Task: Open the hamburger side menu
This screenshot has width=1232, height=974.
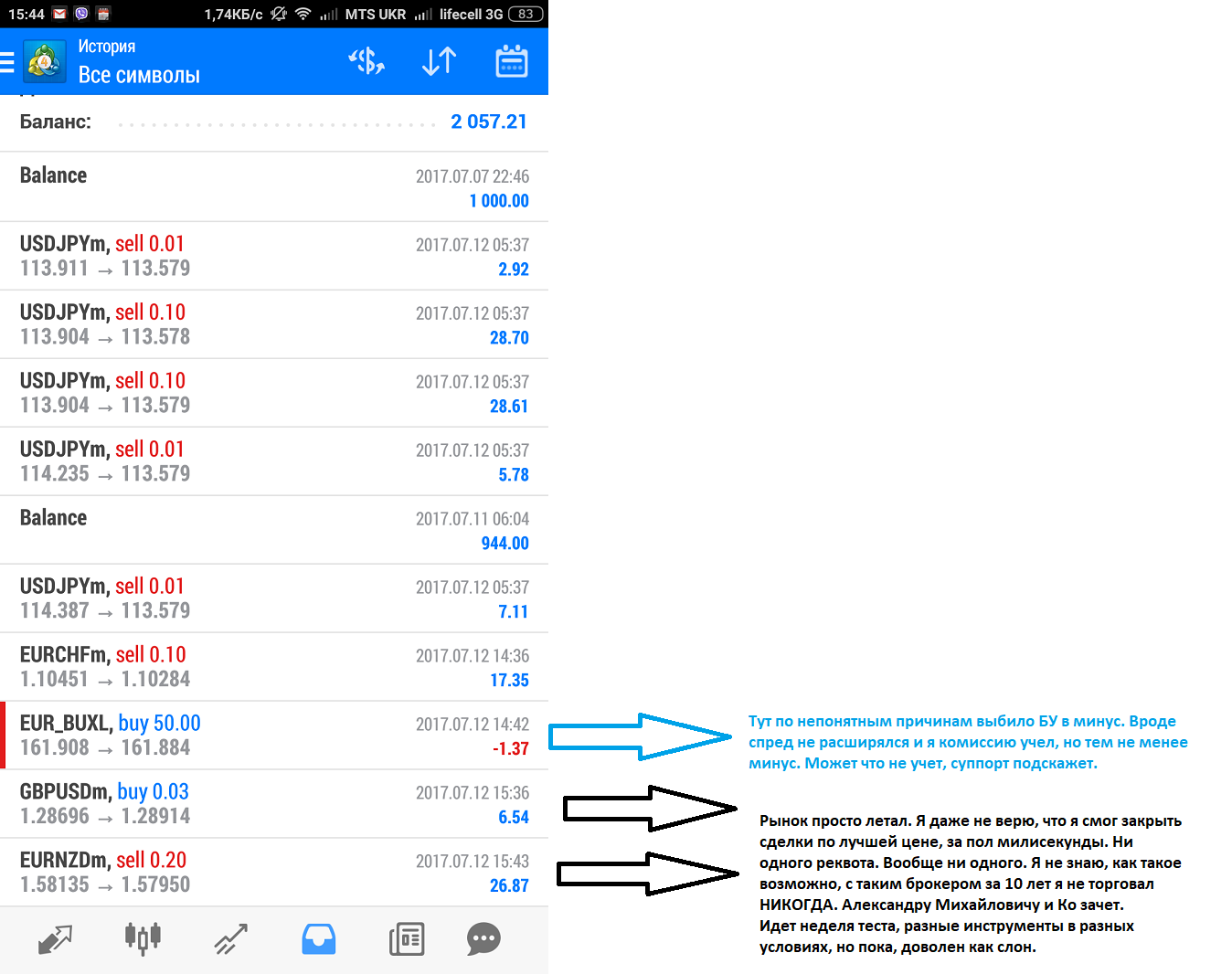Action: pyautogui.click(x=6, y=62)
